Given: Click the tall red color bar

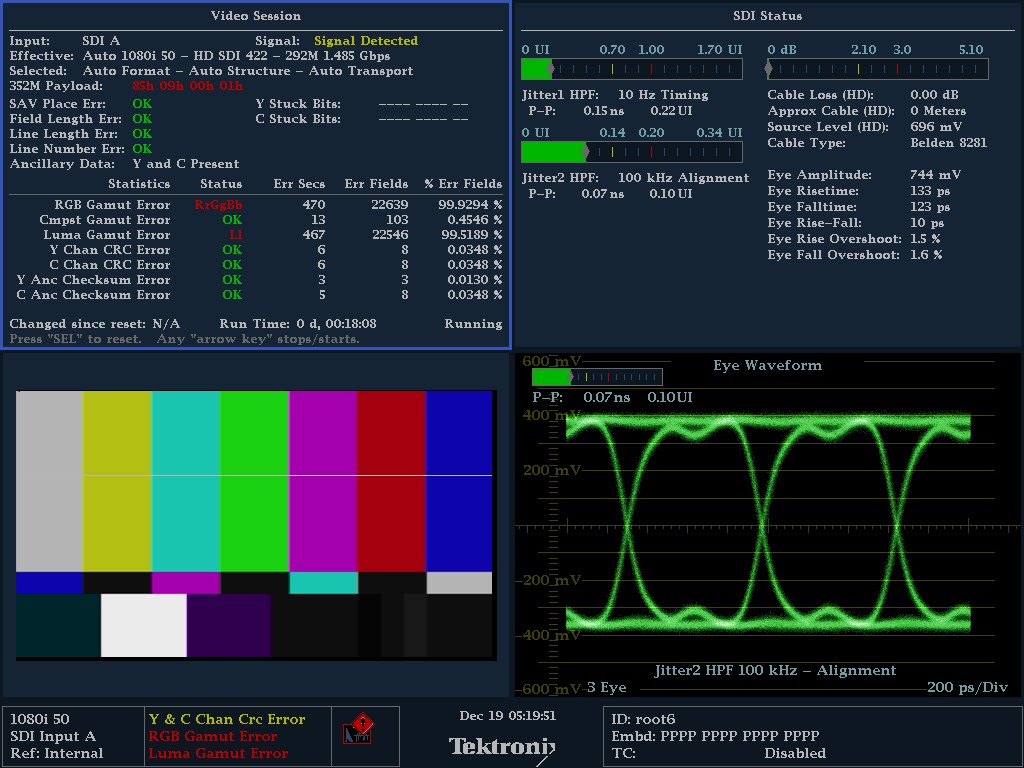Looking at the screenshot, I should [x=392, y=481].
